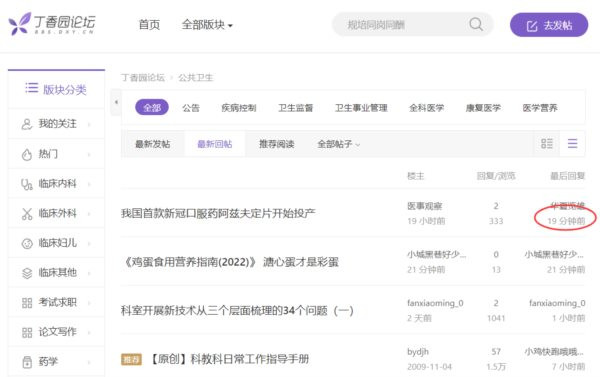Expand 临床内科 sidebar arrow
This screenshot has width=600, height=377.
89,184
